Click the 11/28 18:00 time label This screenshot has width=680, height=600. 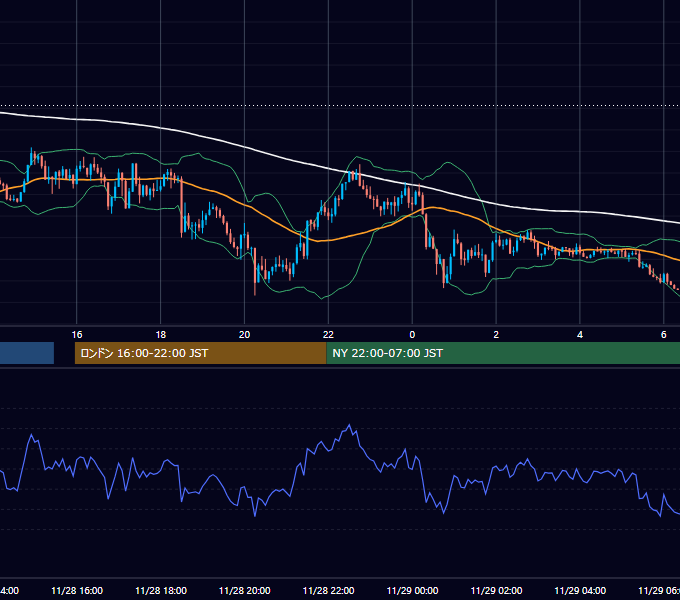161,590
